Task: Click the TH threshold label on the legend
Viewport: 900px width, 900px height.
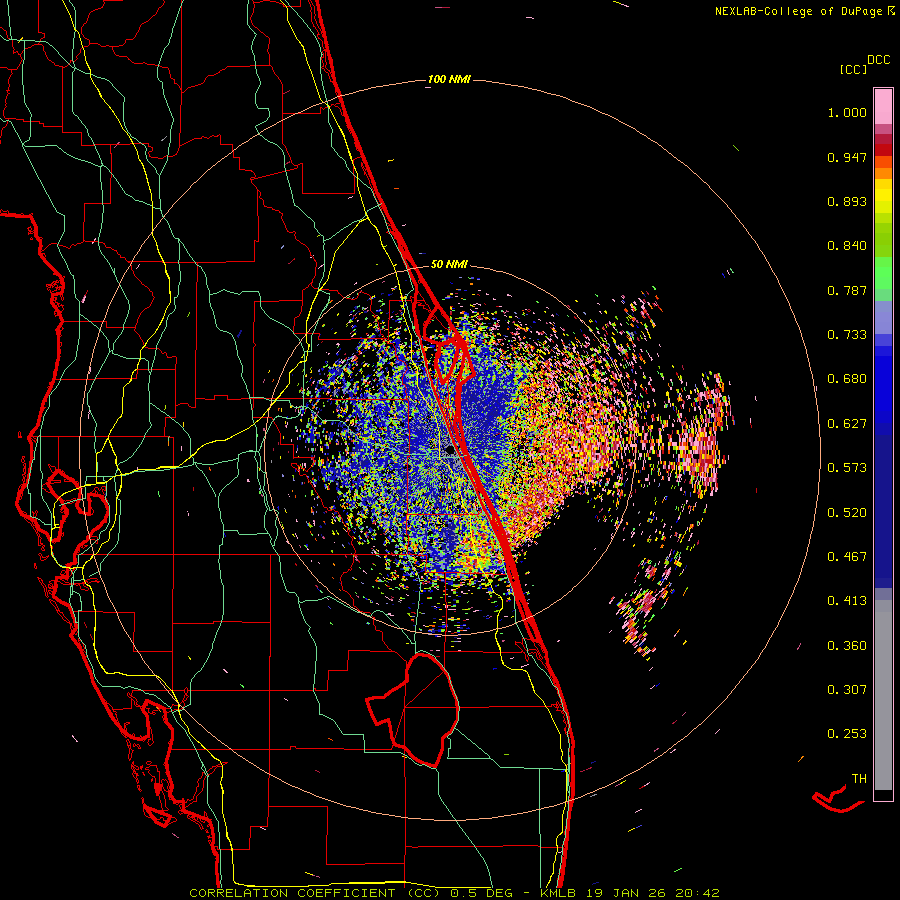Action: point(859,779)
